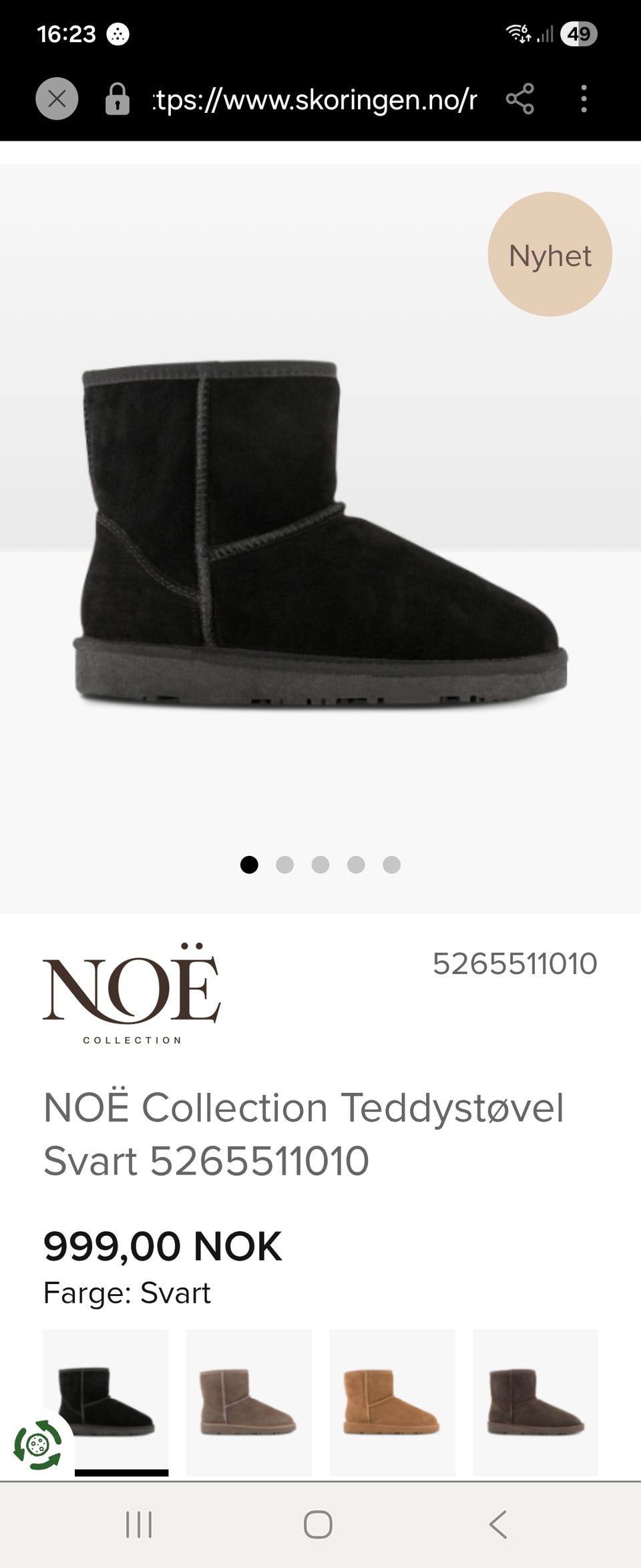This screenshot has width=641, height=1568.
Task: Choose the dark brown boot color variant
Action: (x=536, y=1401)
